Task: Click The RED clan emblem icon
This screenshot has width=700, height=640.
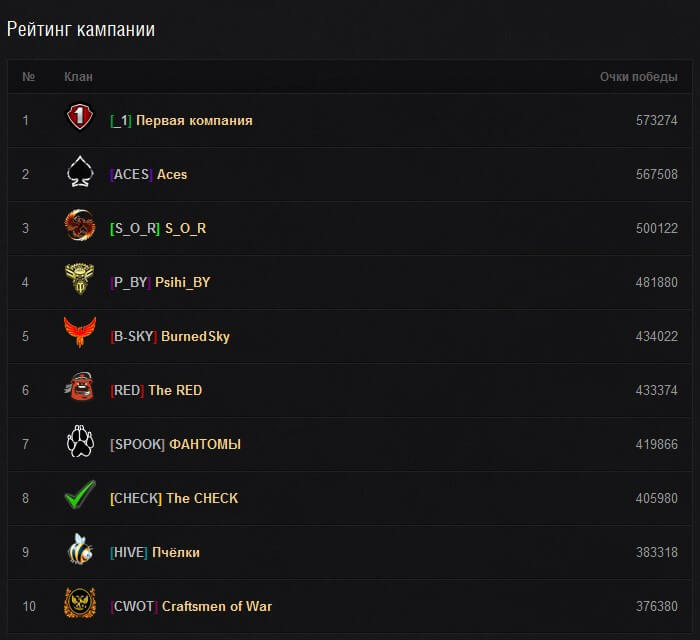Action: [80, 388]
